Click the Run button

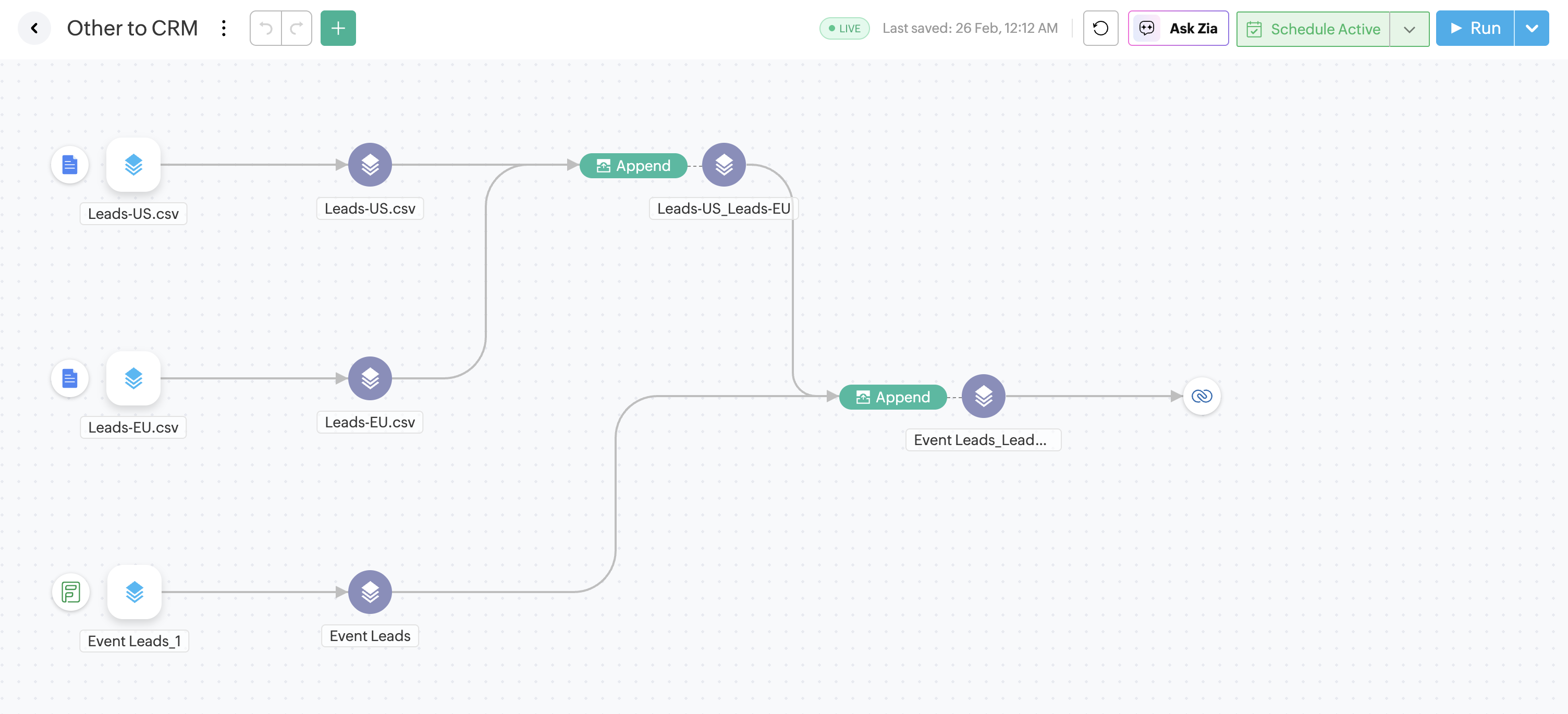[x=1476, y=28]
